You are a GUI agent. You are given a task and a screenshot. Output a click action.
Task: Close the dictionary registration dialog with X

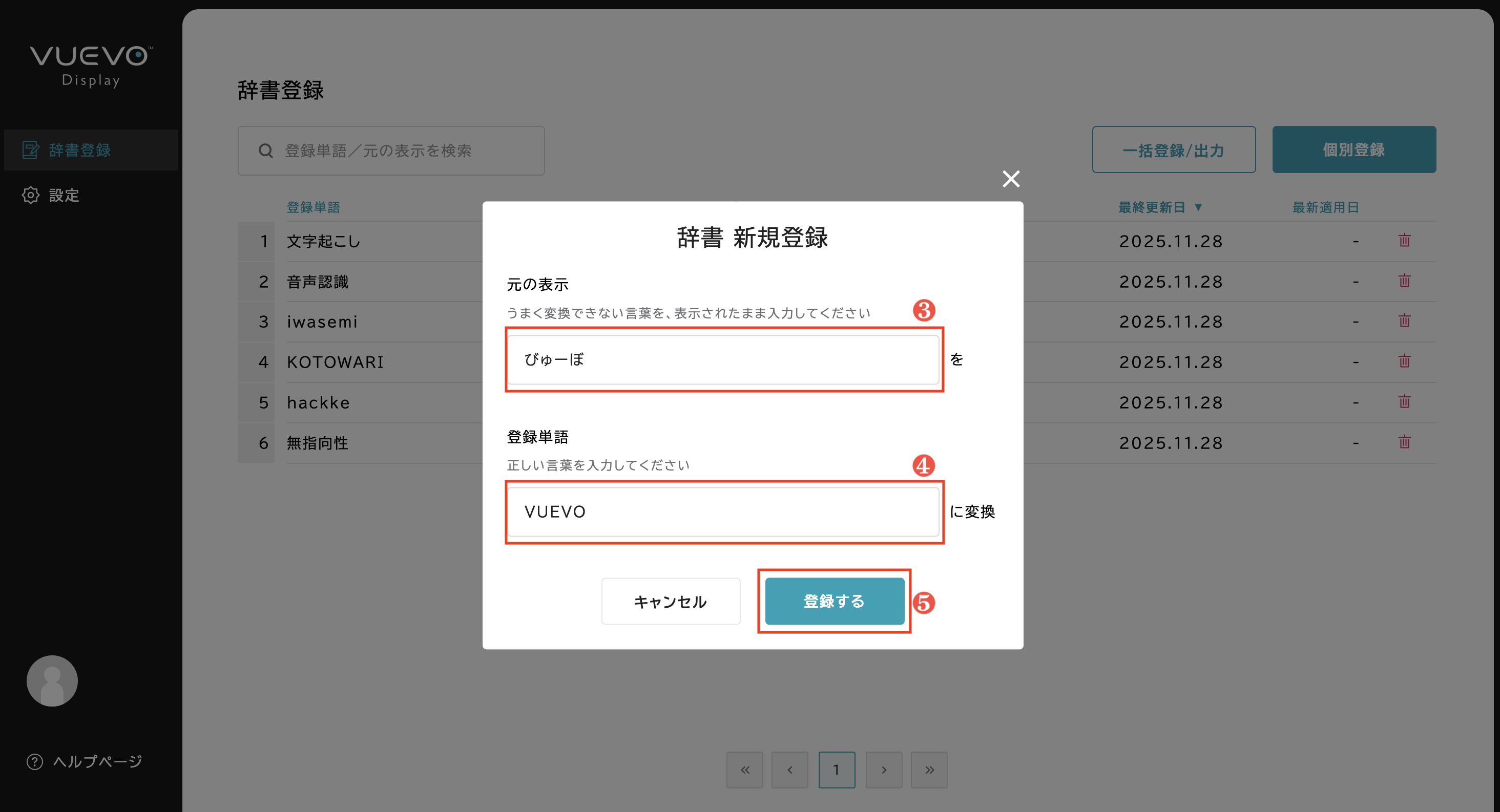(1011, 179)
